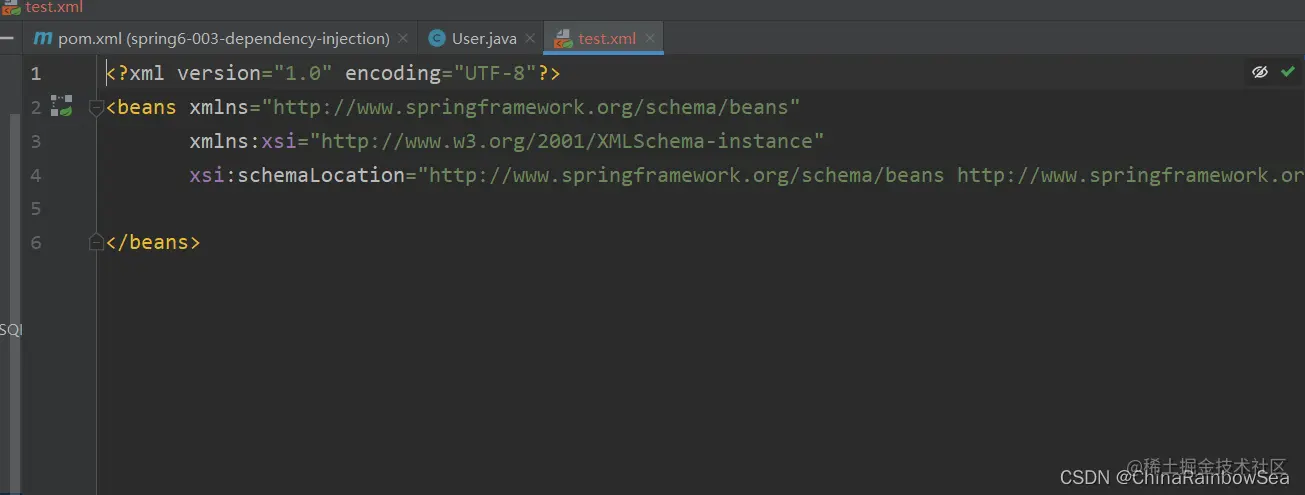The height and width of the screenshot is (495, 1305).
Task: Switch to the User.java editor tab
Action: (484, 39)
